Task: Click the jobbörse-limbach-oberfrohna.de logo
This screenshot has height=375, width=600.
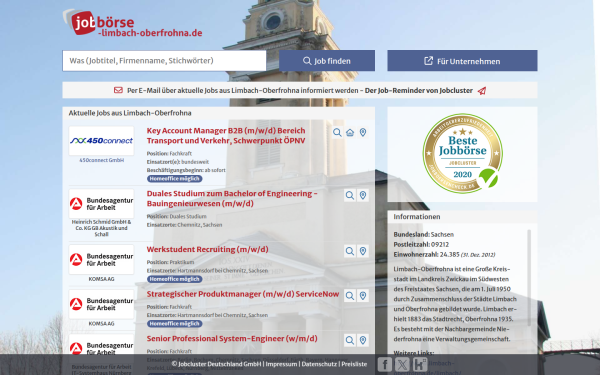Action: point(132,23)
